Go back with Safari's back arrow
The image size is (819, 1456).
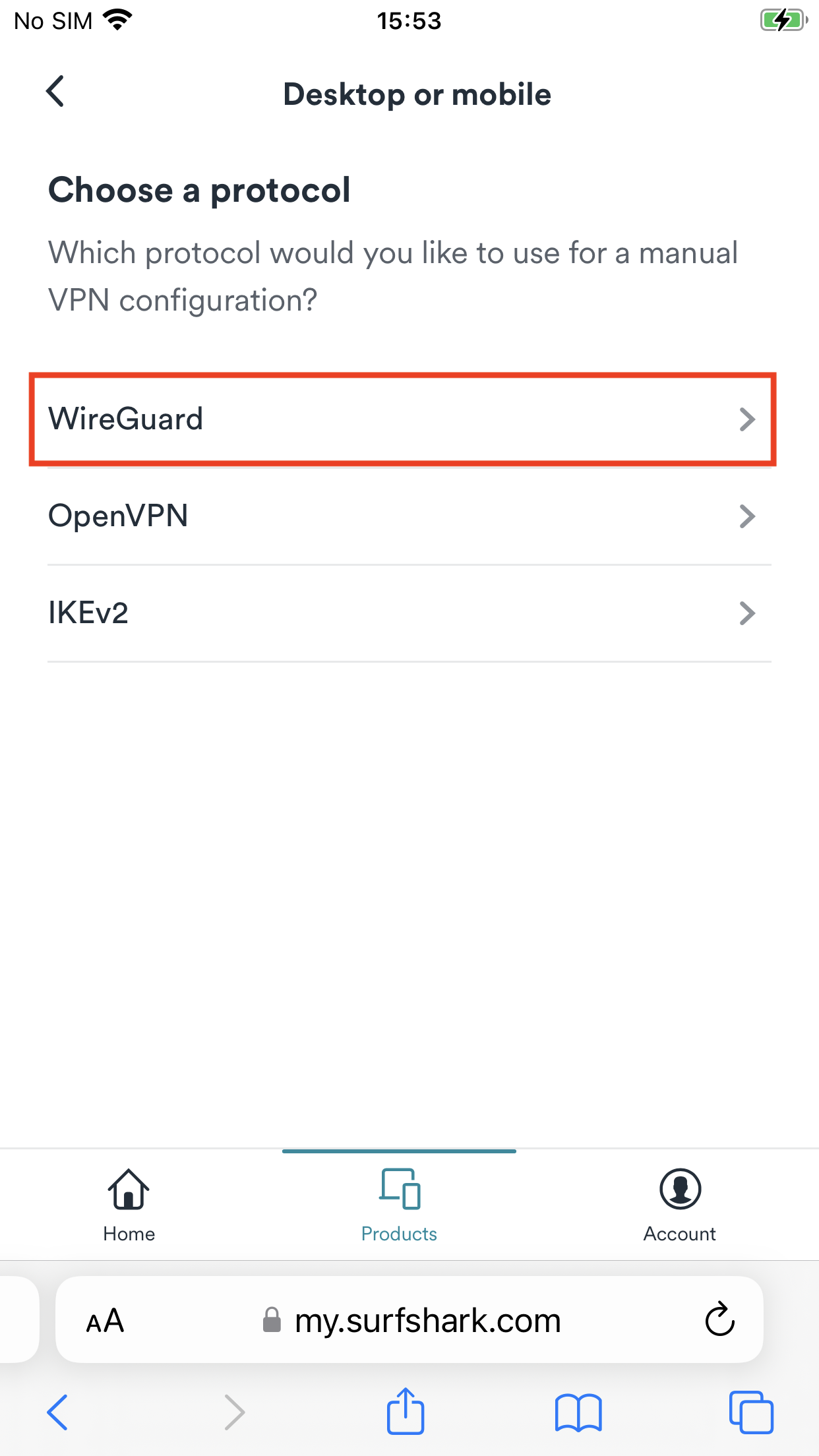tap(58, 1412)
